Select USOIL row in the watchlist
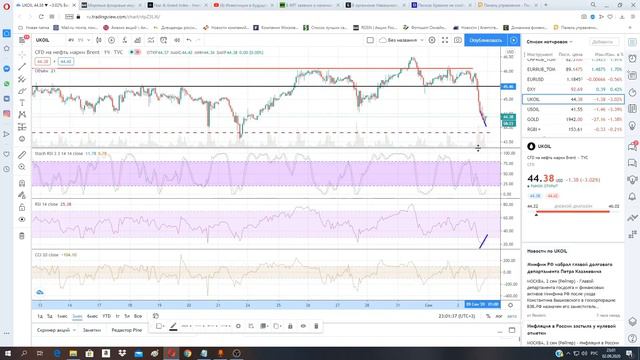The height and width of the screenshot is (360, 640). (573, 109)
